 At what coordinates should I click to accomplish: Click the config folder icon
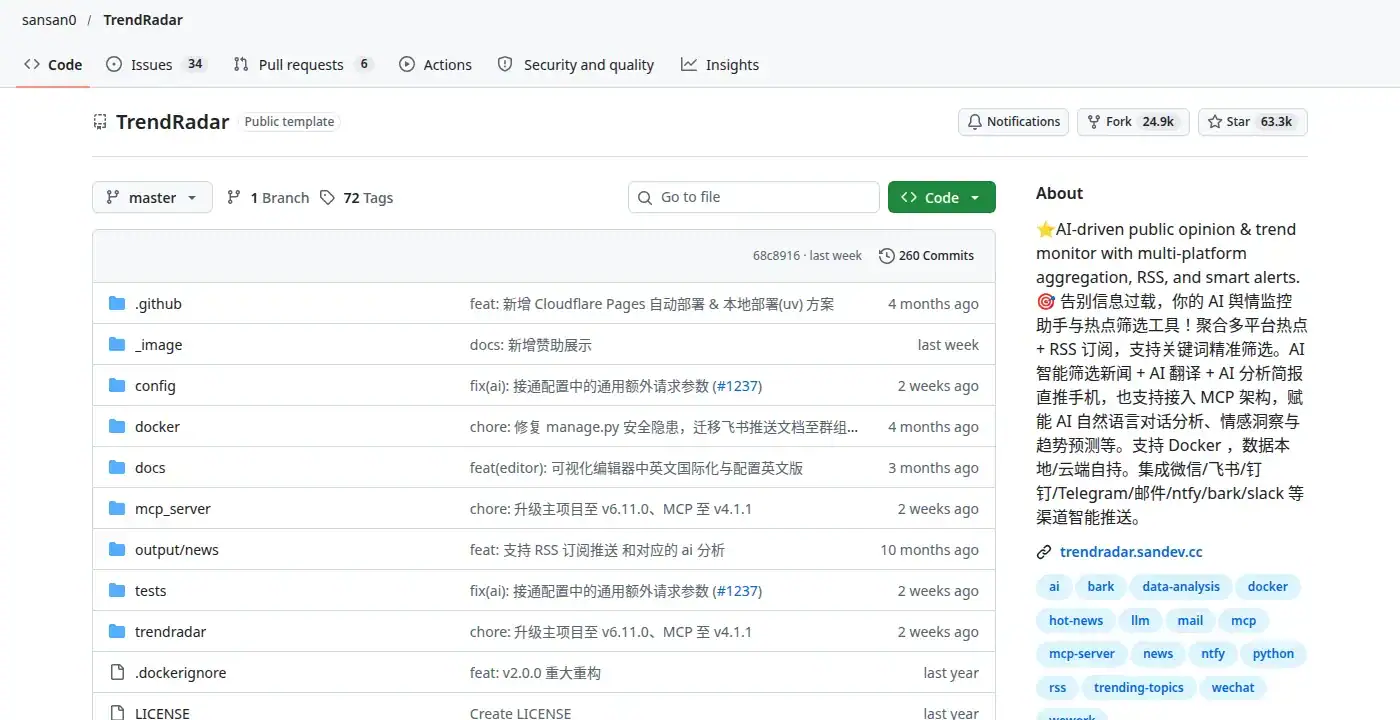(x=117, y=386)
